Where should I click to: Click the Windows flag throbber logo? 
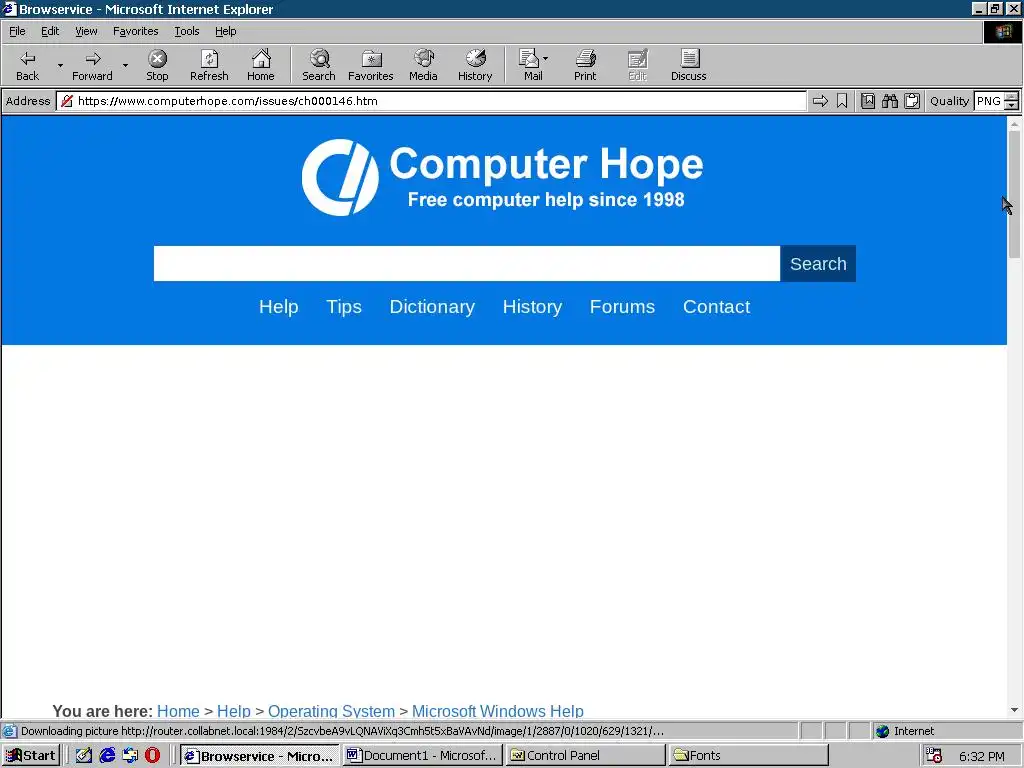[x=1002, y=31]
